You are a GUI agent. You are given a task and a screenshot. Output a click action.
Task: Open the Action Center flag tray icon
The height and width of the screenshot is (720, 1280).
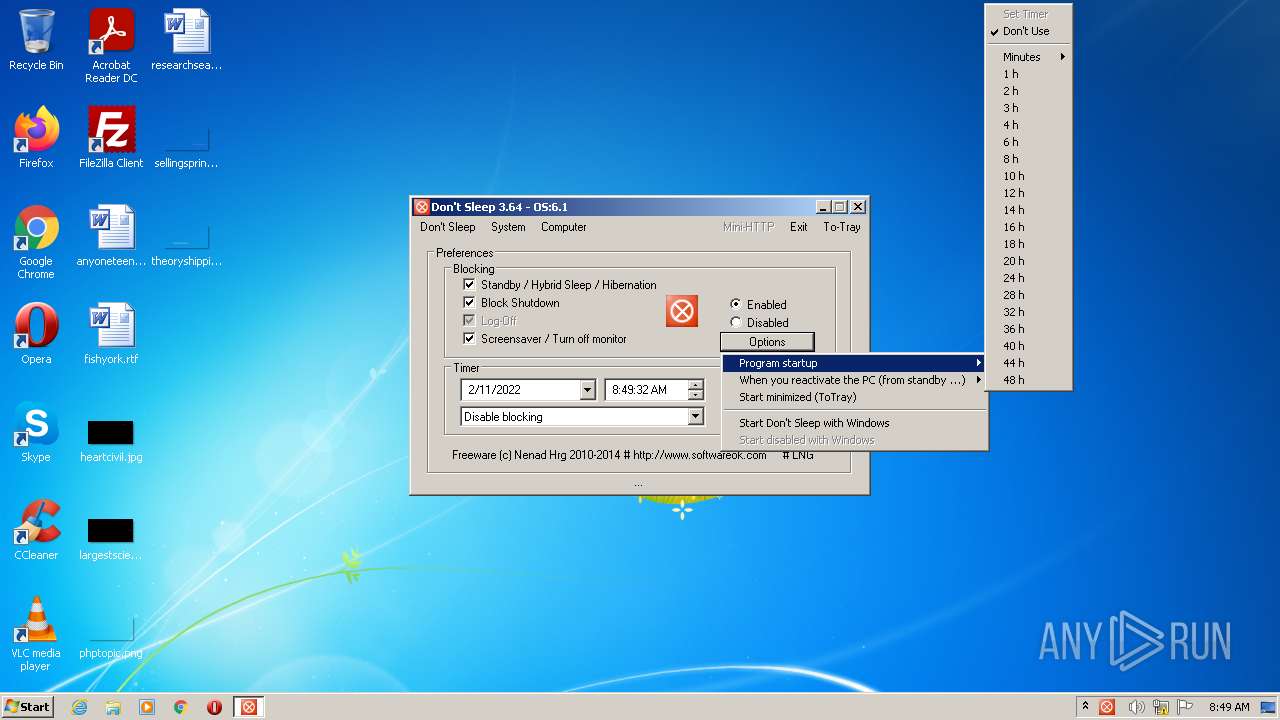click(1185, 707)
